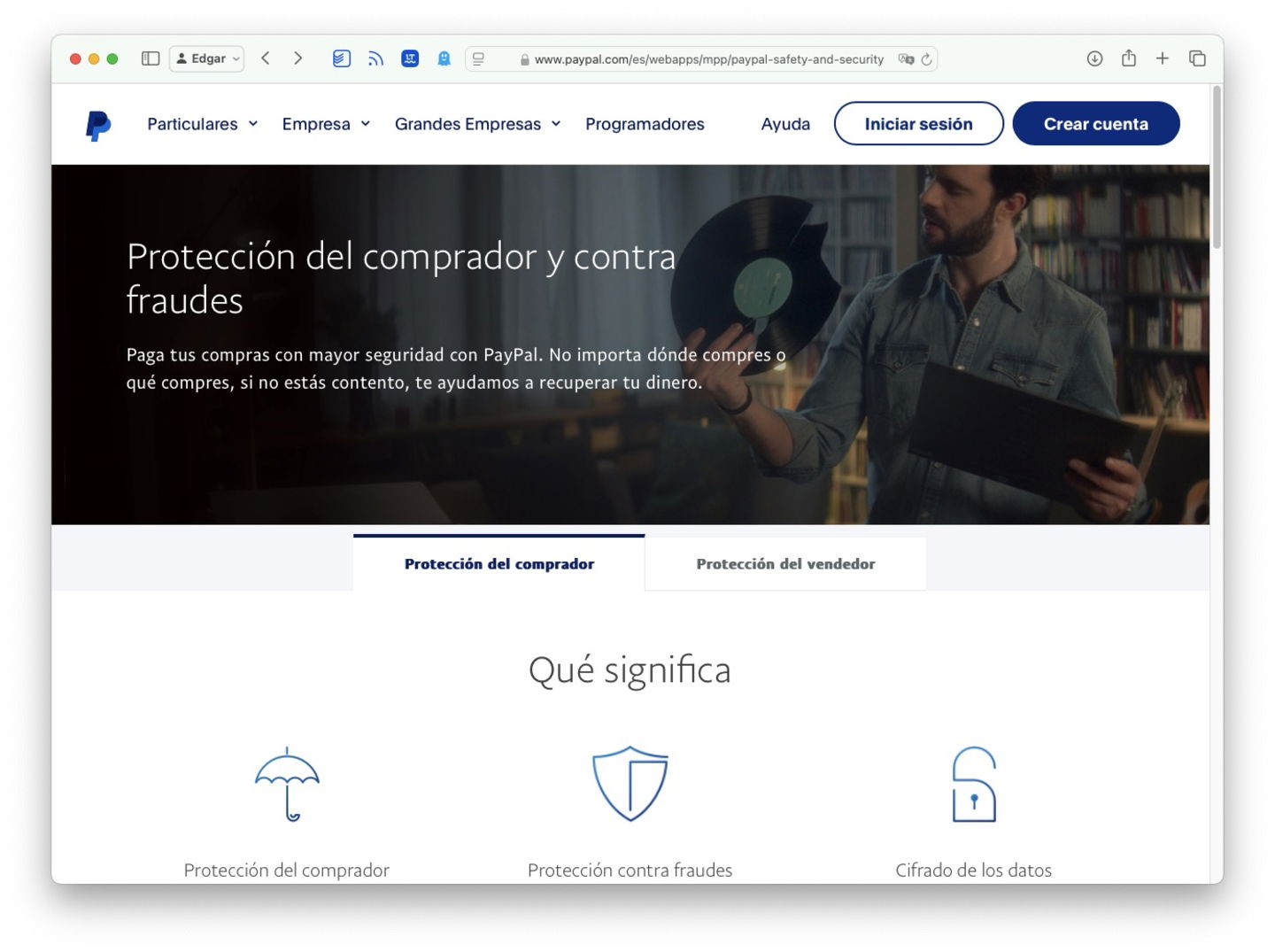Click the hero heading Protección del comprador y contra fraudes
Screen dimensions: 1275x952
coord(401,278)
